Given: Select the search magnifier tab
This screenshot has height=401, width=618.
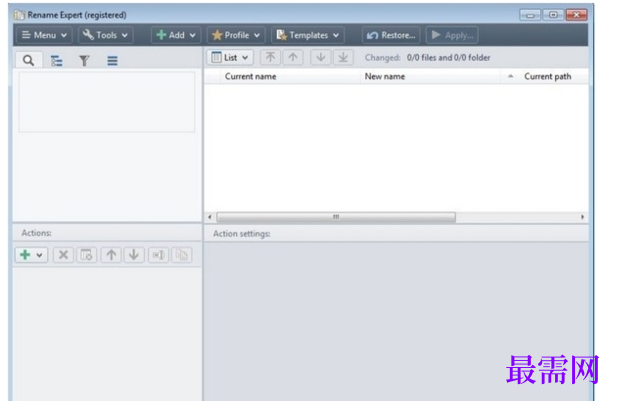Looking at the screenshot, I should 28,60.
